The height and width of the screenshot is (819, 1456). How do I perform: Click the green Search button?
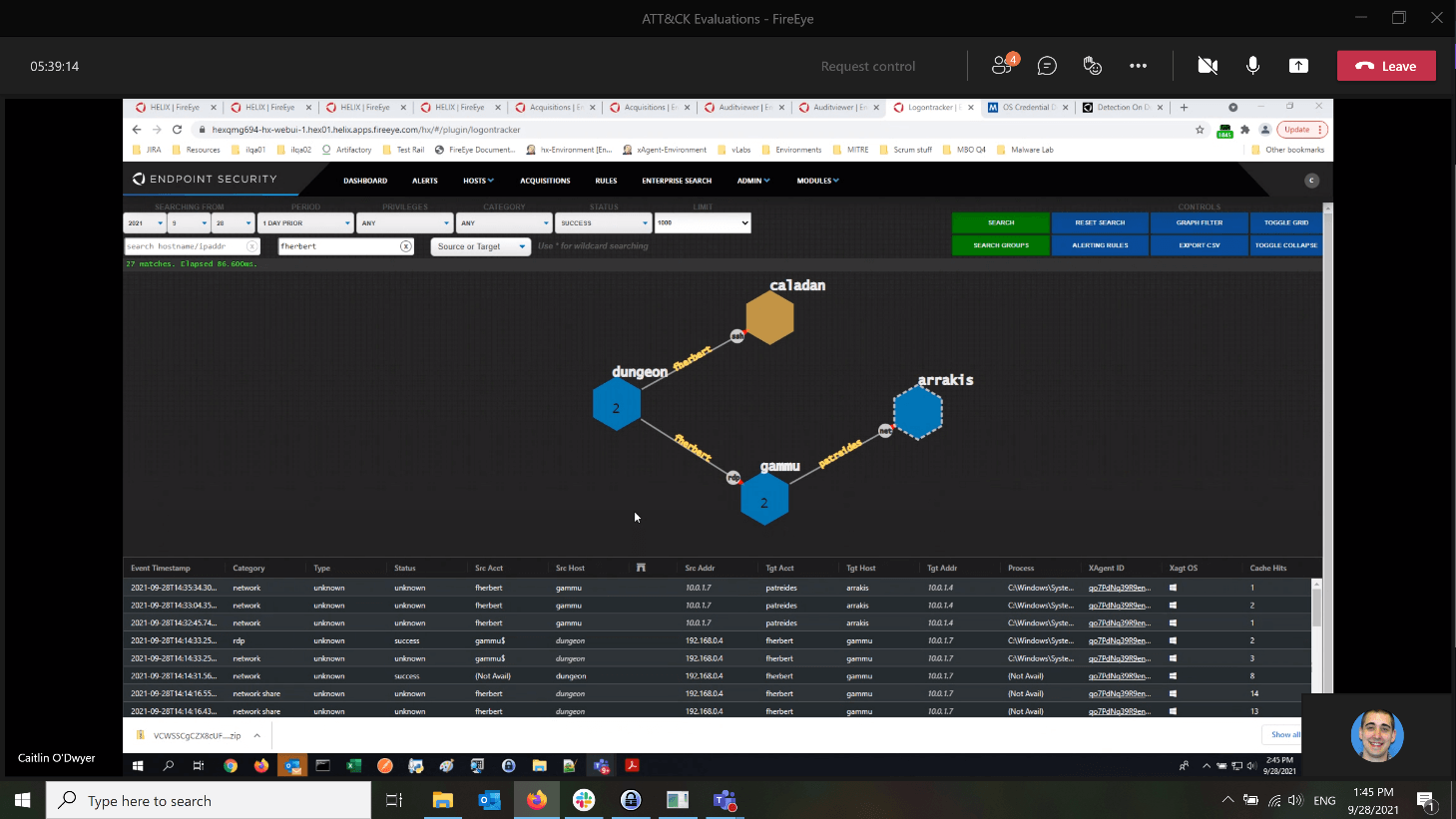coord(1000,222)
